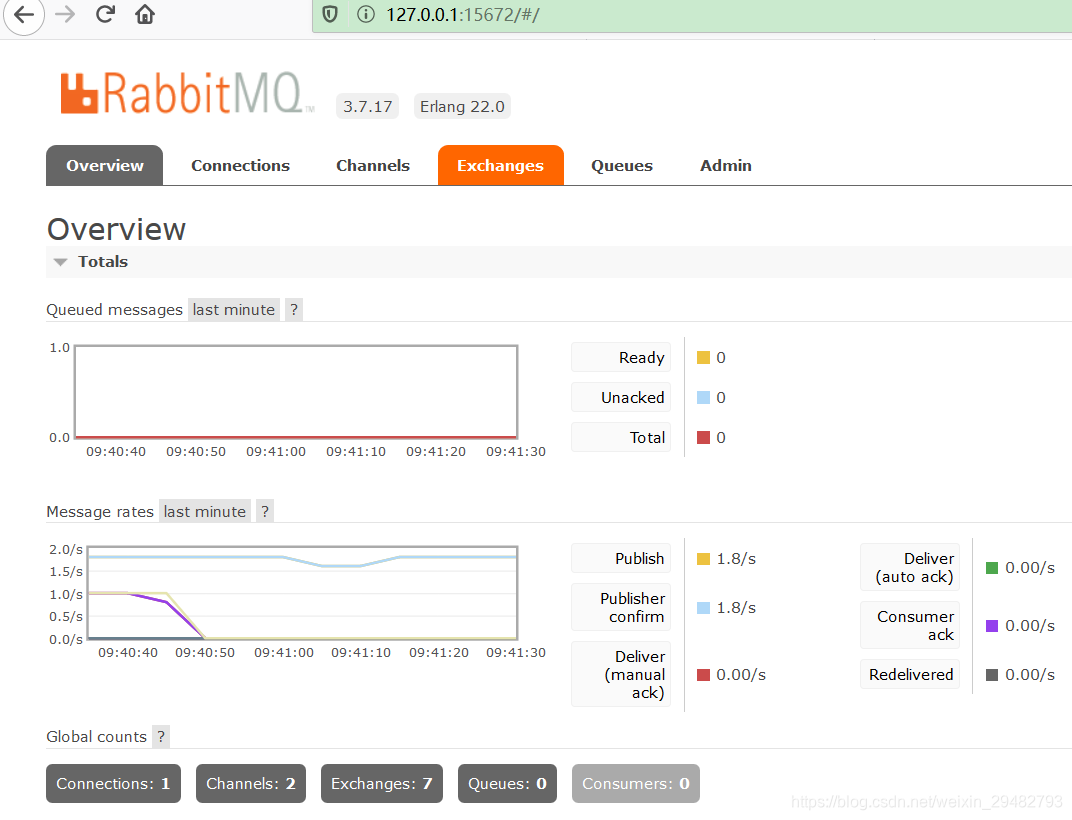Click the Erlang 22.0 badge
The image size is (1072, 820).
point(462,107)
